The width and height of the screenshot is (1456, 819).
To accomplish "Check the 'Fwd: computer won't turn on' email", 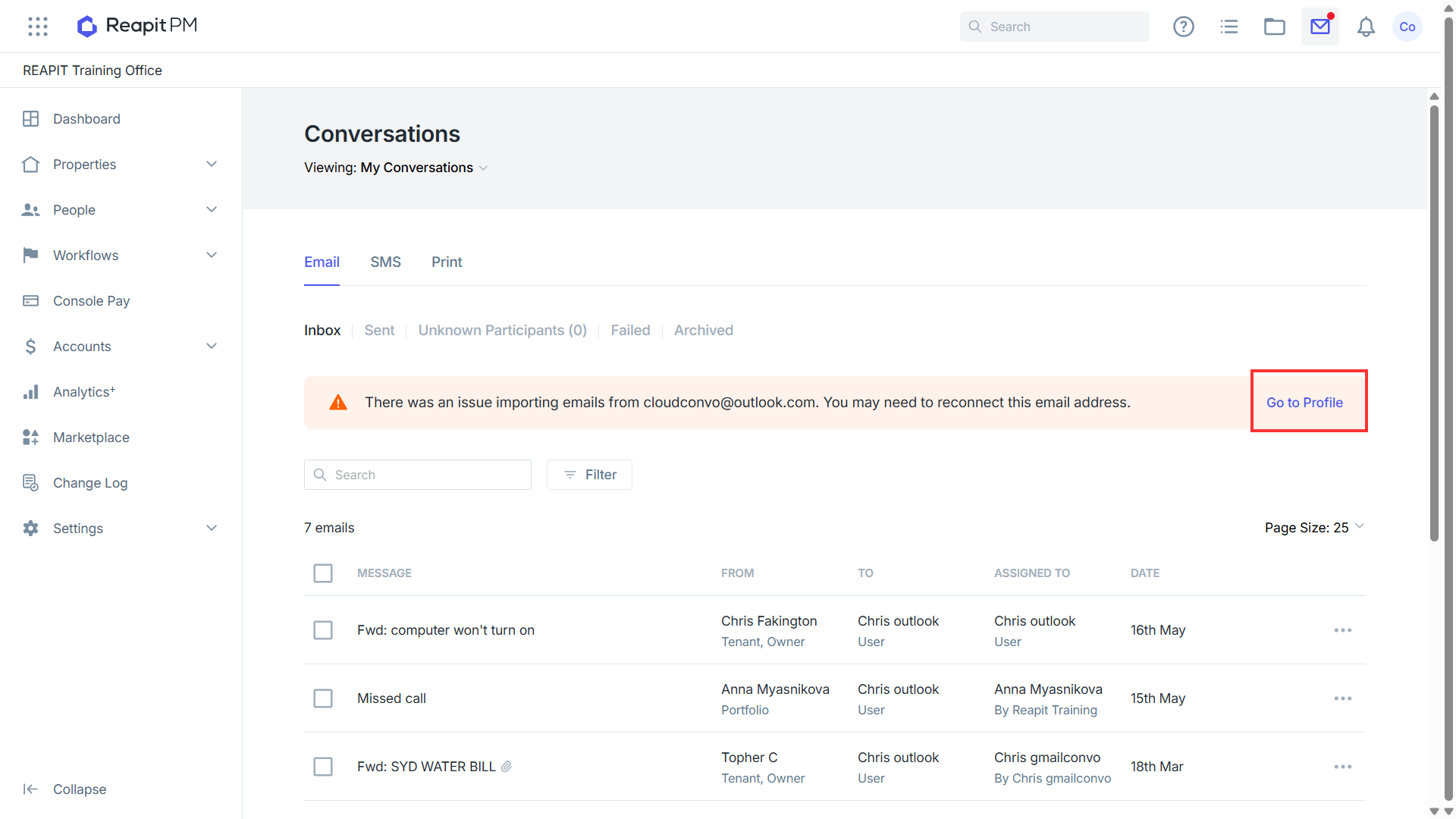I will tap(323, 630).
